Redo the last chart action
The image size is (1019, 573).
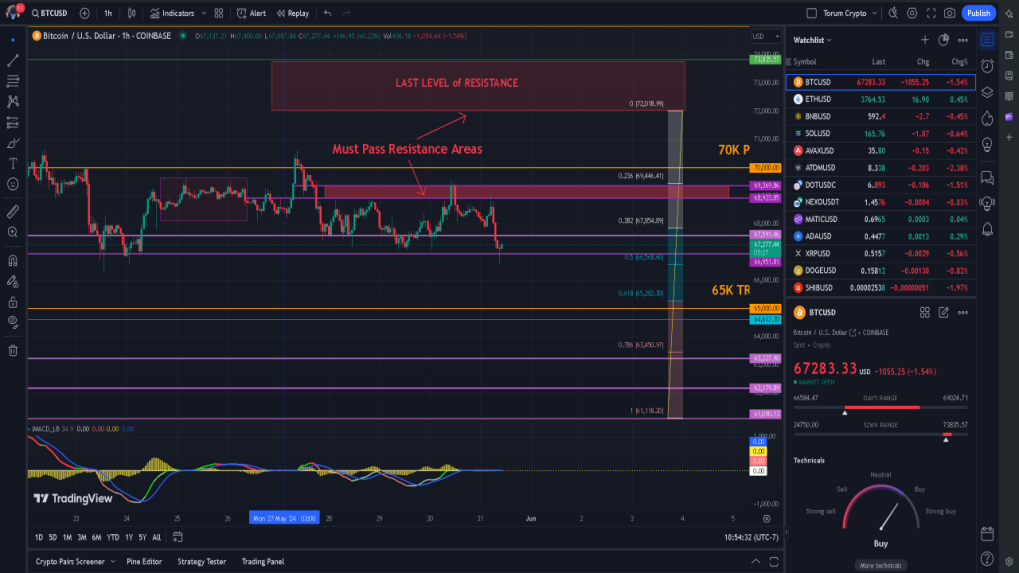point(346,13)
